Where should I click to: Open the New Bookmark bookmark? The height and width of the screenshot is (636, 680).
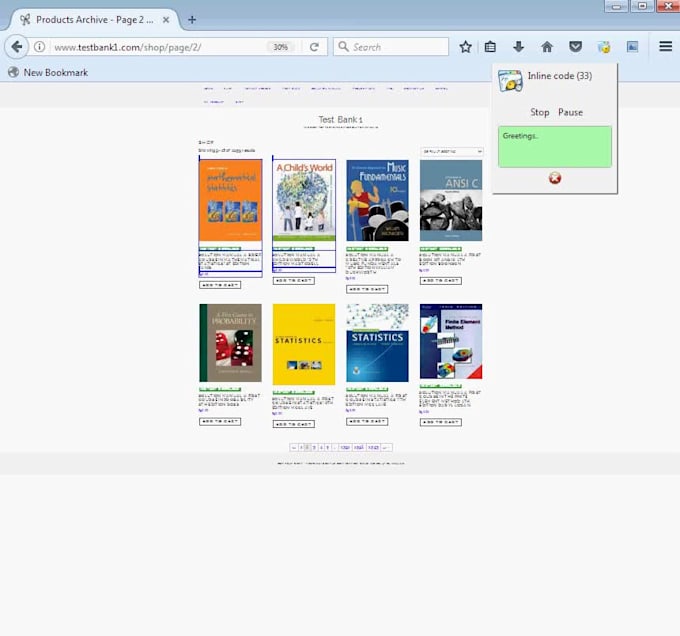tap(48, 72)
